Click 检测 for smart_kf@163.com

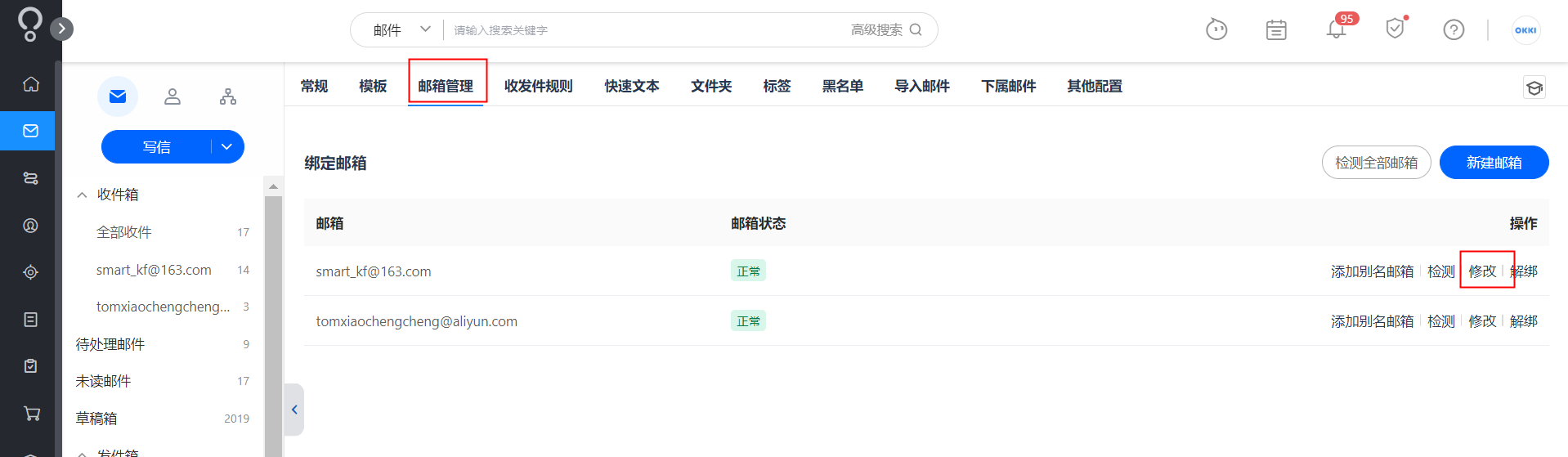coord(1441,271)
